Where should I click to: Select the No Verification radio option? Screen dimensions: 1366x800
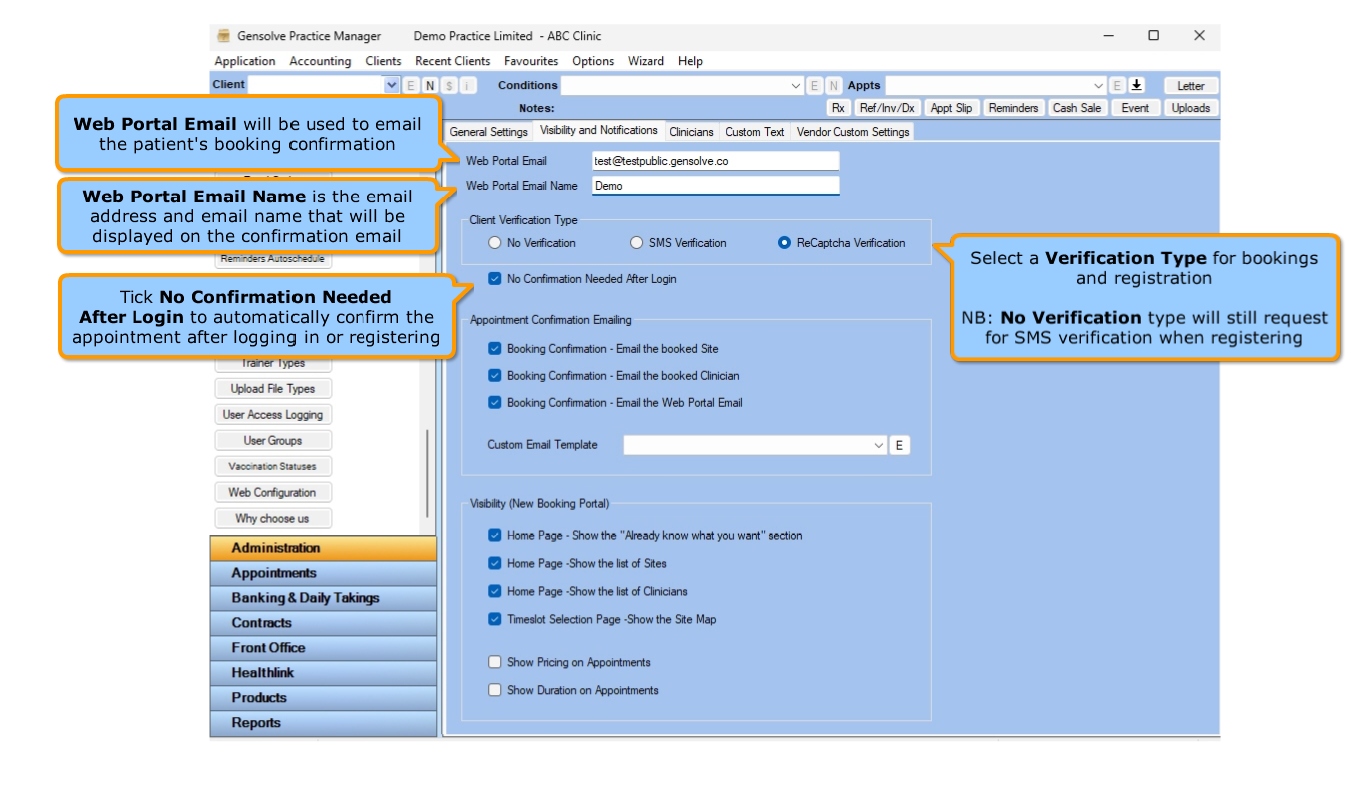494,243
